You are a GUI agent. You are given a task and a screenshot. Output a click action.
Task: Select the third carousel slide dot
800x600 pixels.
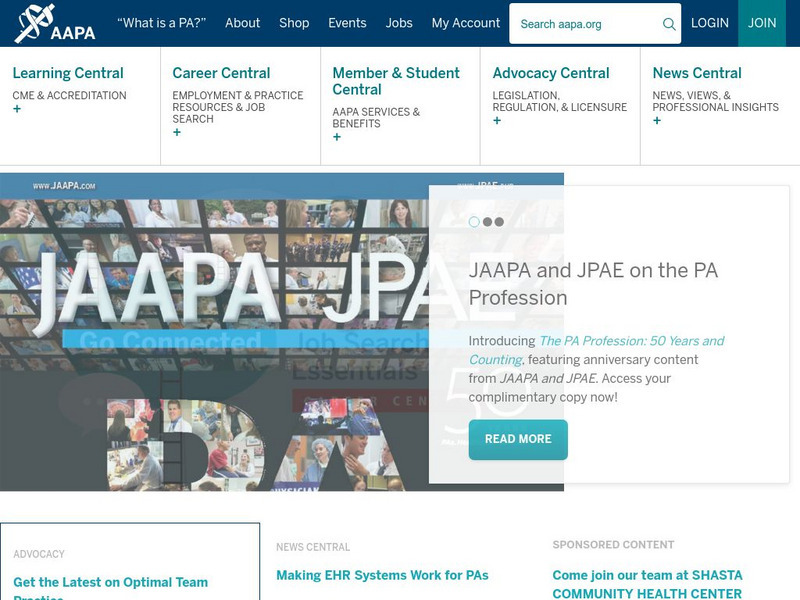(499, 222)
